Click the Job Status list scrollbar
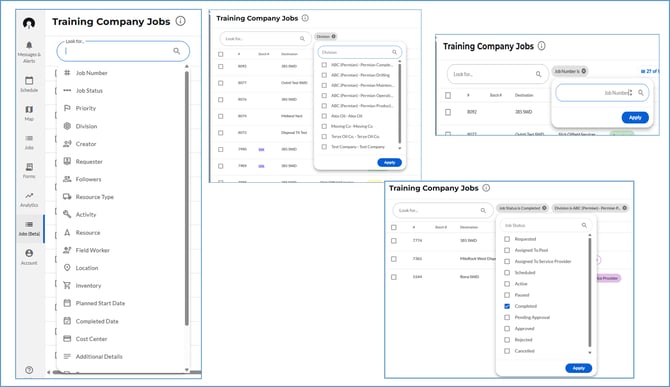The height and width of the screenshot is (387, 670). point(590,293)
